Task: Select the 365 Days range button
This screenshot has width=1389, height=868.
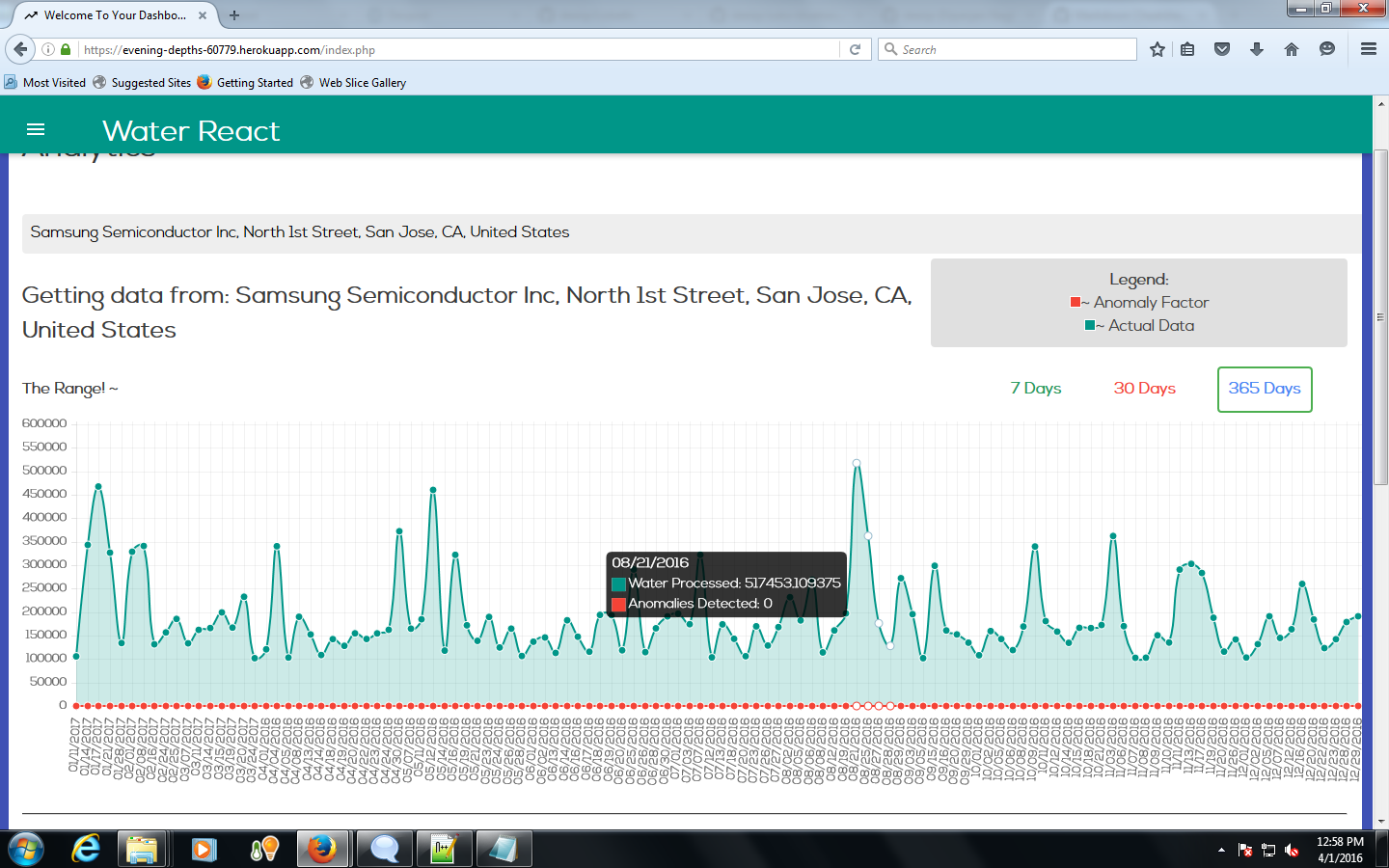Action: [x=1265, y=389]
